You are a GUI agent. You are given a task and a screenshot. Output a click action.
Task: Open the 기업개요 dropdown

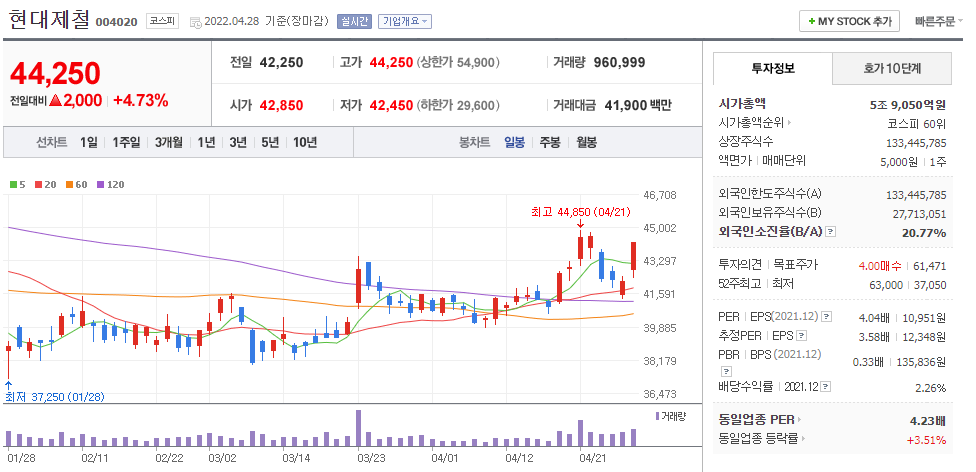coord(405,22)
